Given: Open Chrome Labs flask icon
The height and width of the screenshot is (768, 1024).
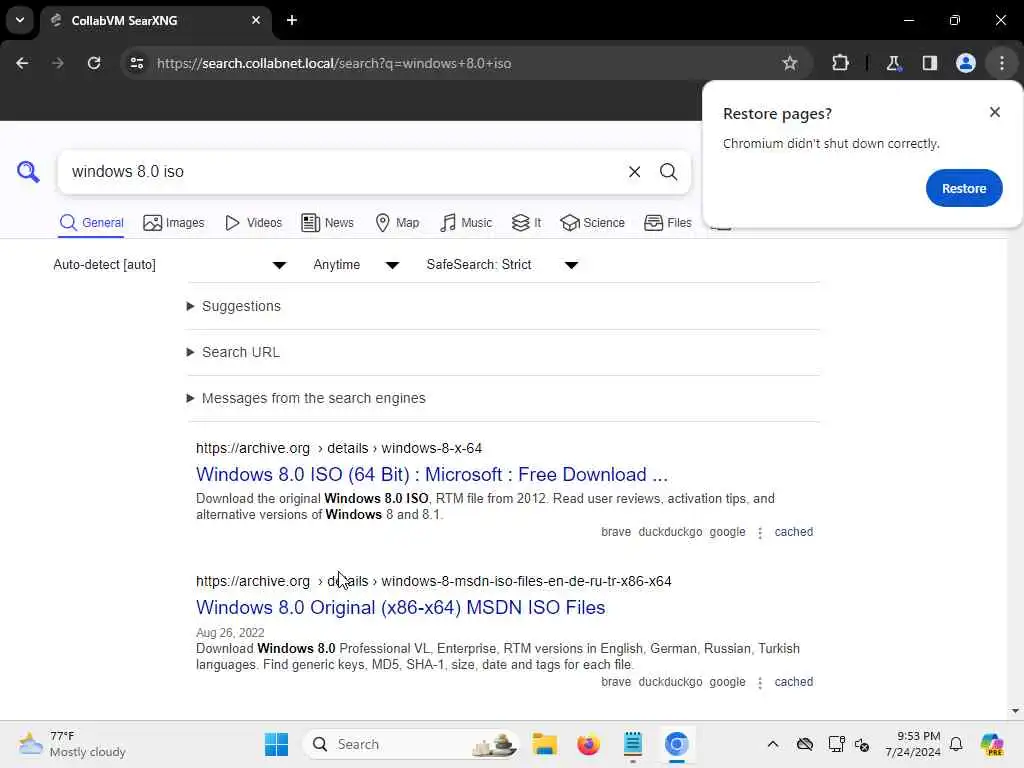Looking at the screenshot, I should coord(893,63).
